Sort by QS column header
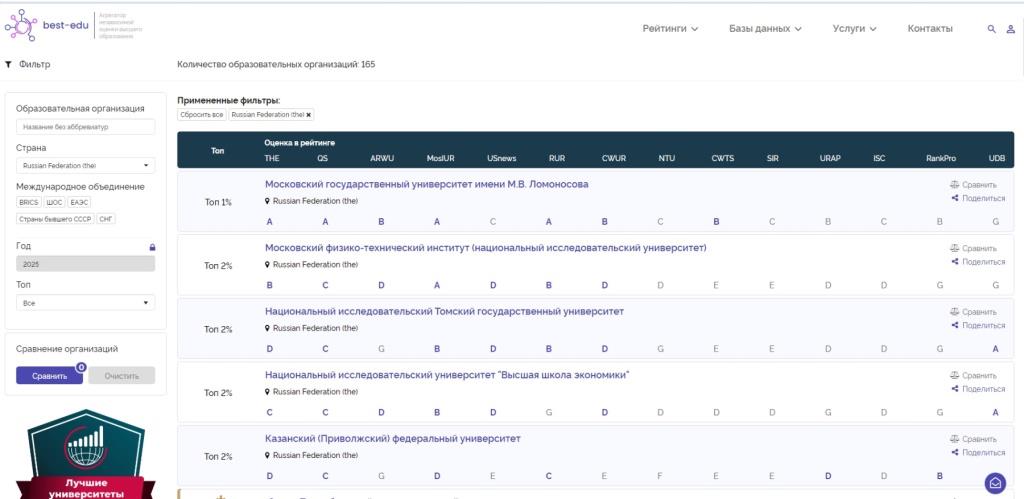 (323, 158)
